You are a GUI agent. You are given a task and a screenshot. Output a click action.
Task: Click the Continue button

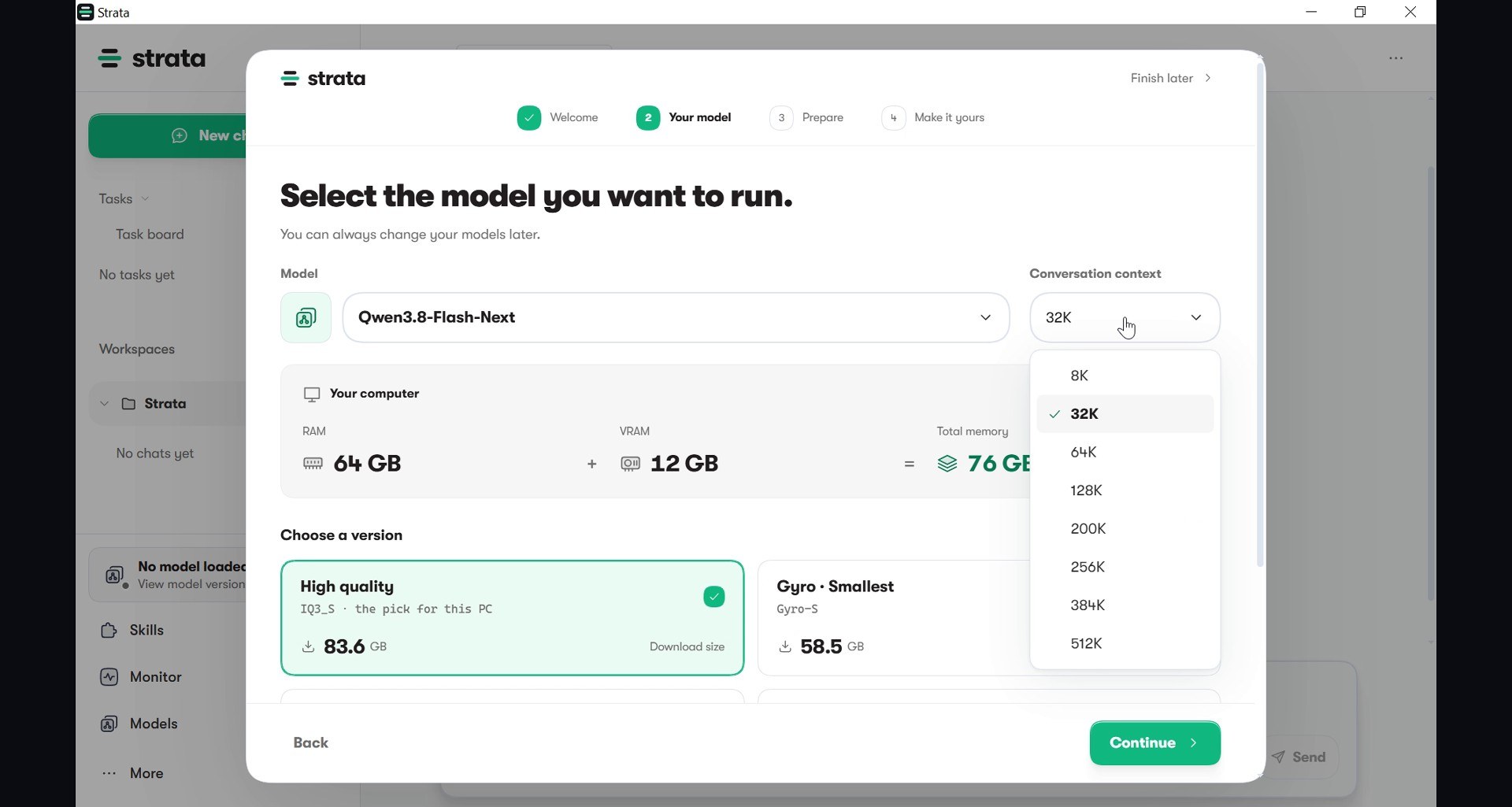click(x=1155, y=743)
